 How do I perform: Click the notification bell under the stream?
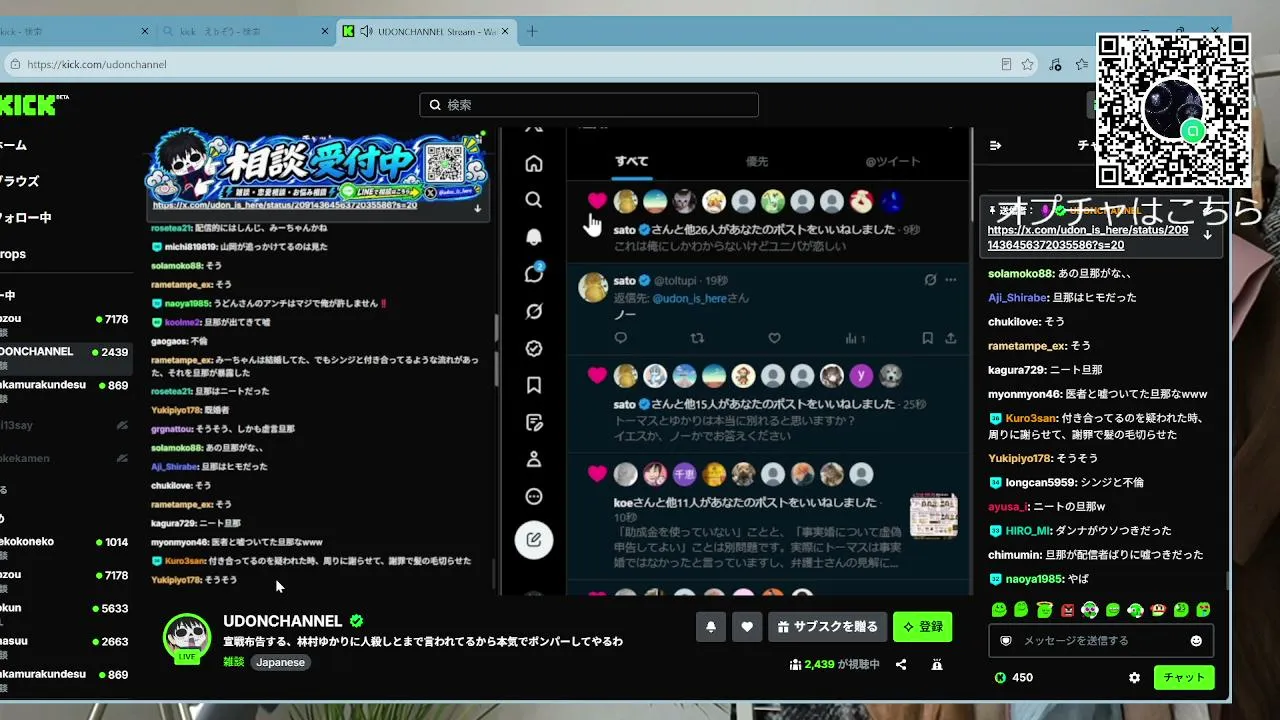click(x=711, y=627)
